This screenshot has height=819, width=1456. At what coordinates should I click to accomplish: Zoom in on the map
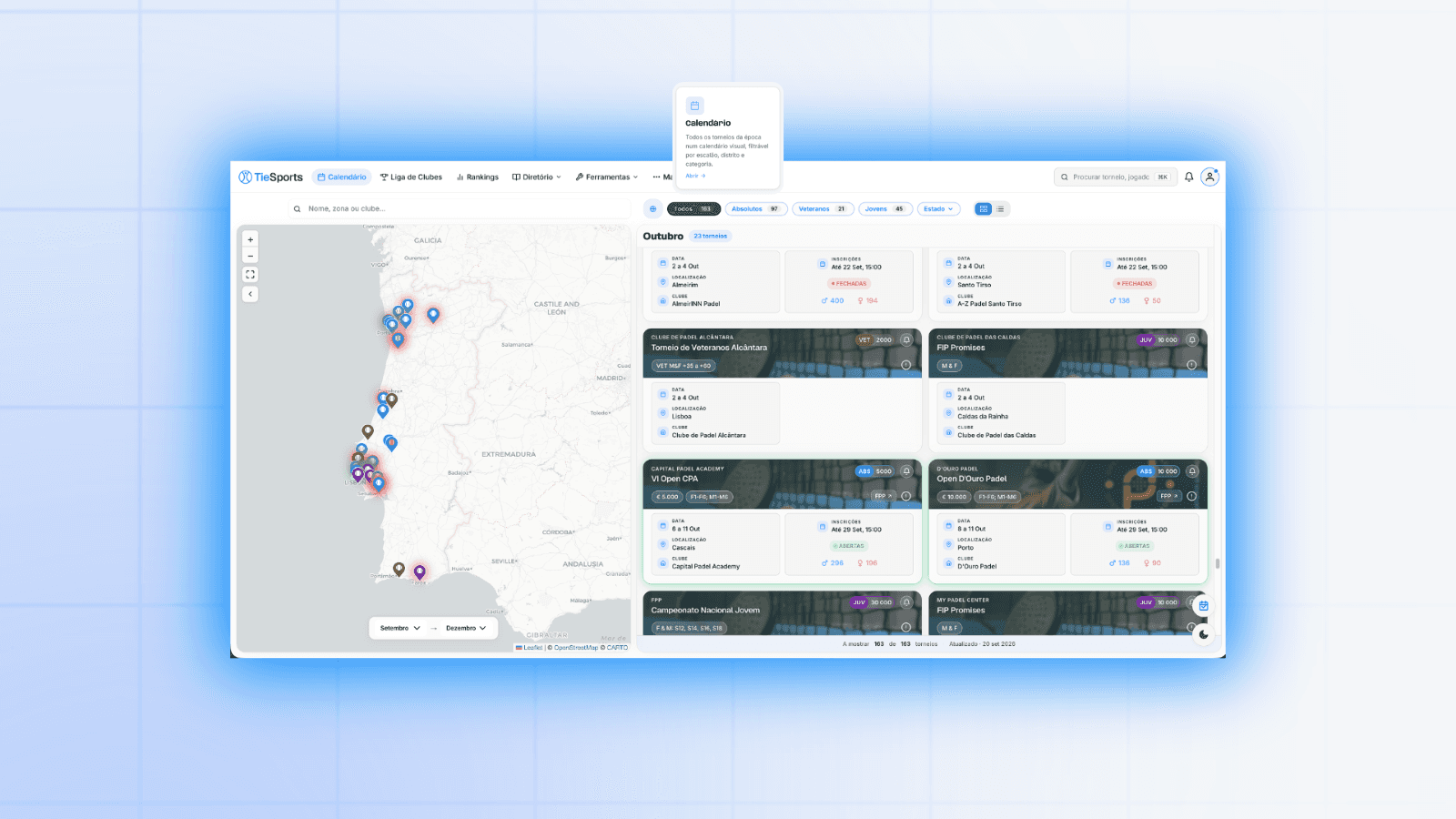coord(250,239)
